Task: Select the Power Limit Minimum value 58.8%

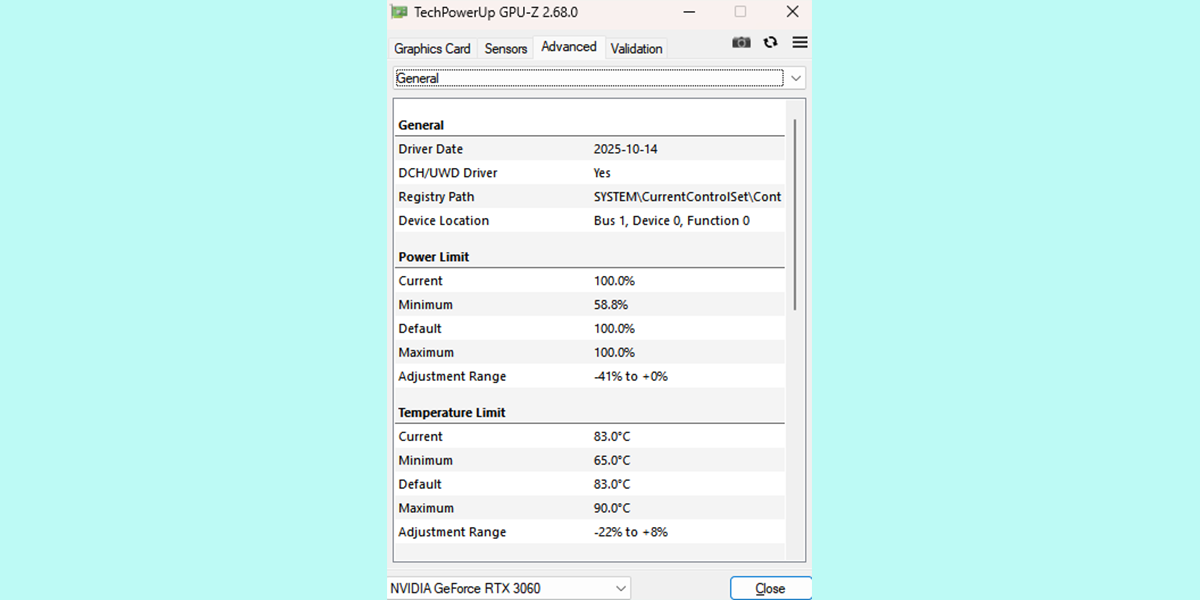Action: pyautogui.click(x=611, y=305)
